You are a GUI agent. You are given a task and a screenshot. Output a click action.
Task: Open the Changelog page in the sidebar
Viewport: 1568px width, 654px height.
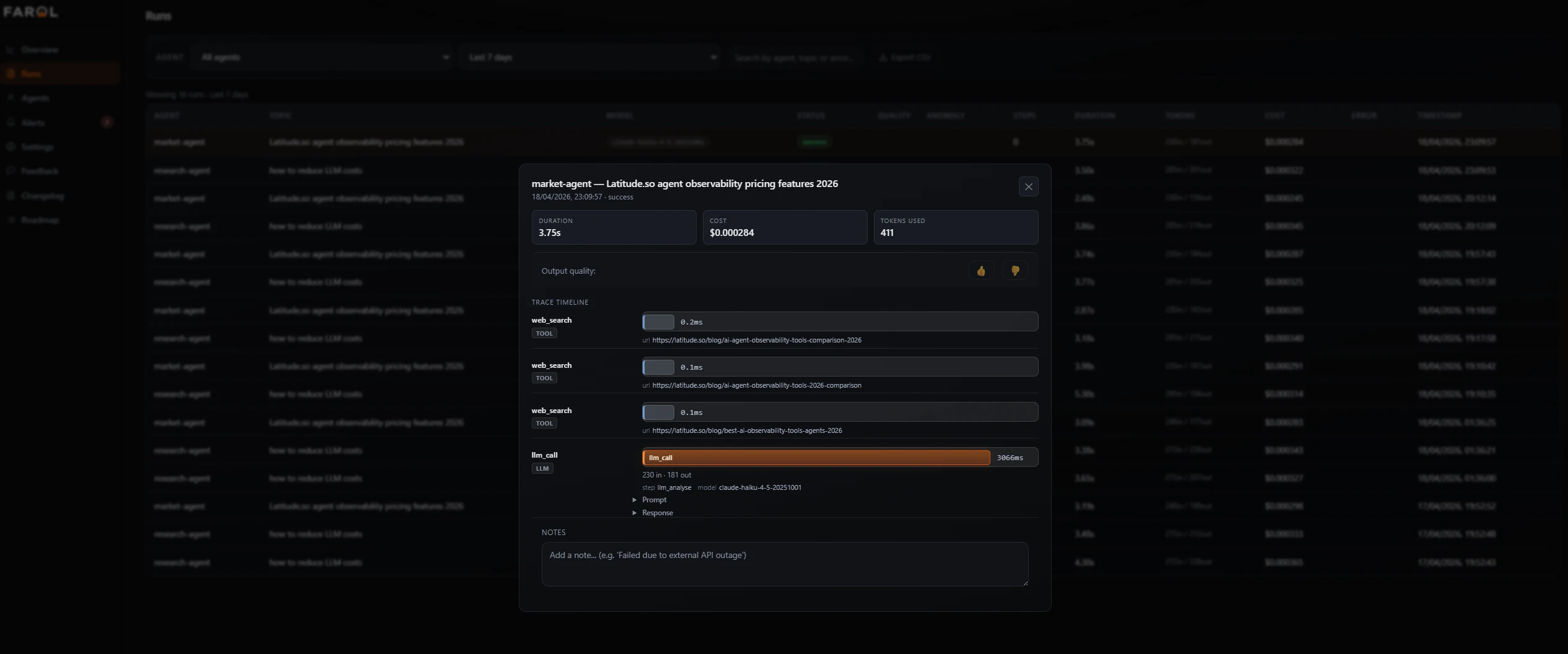[60, 196]
